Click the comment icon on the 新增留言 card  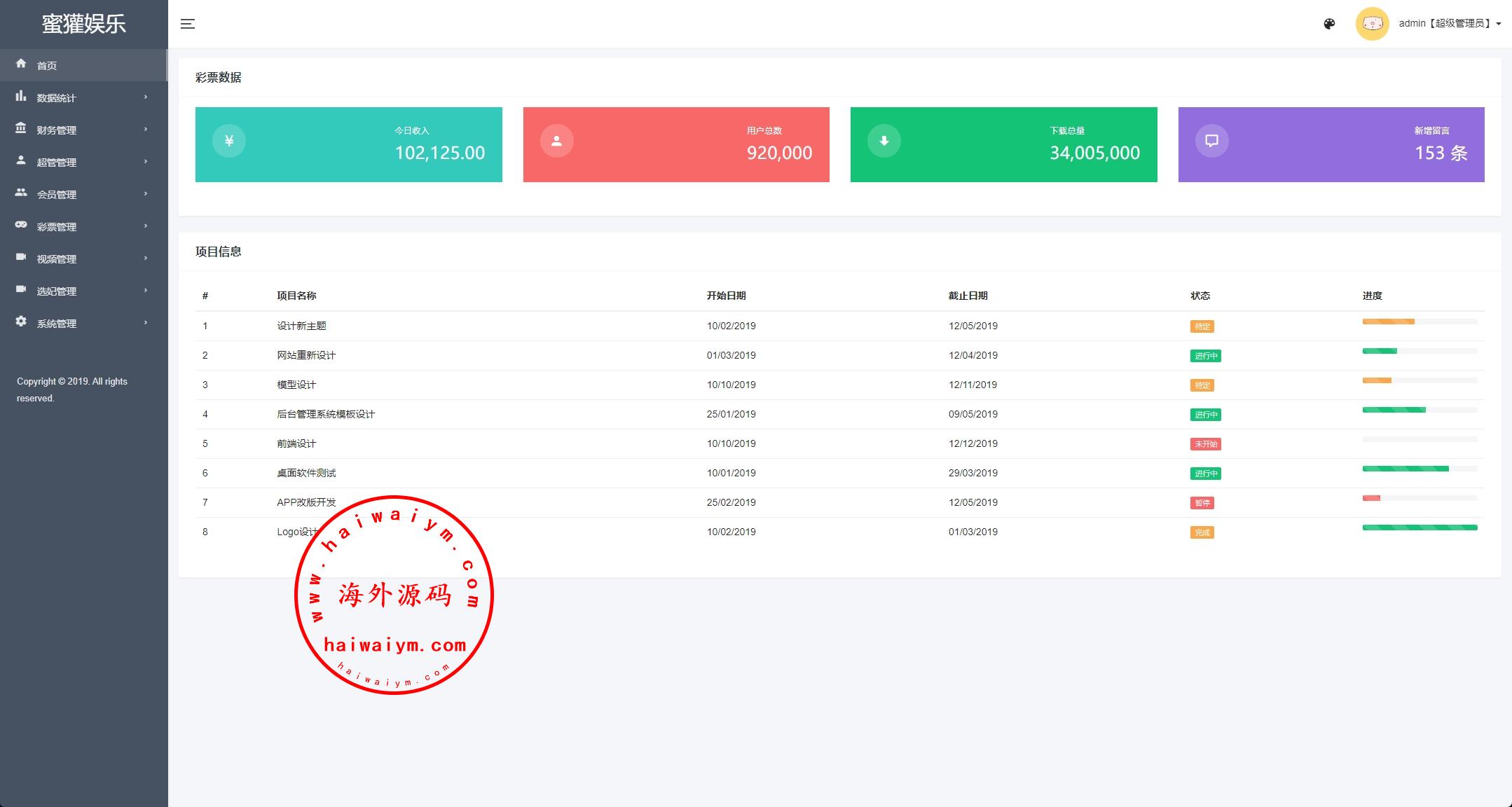tap(1211, 141)
